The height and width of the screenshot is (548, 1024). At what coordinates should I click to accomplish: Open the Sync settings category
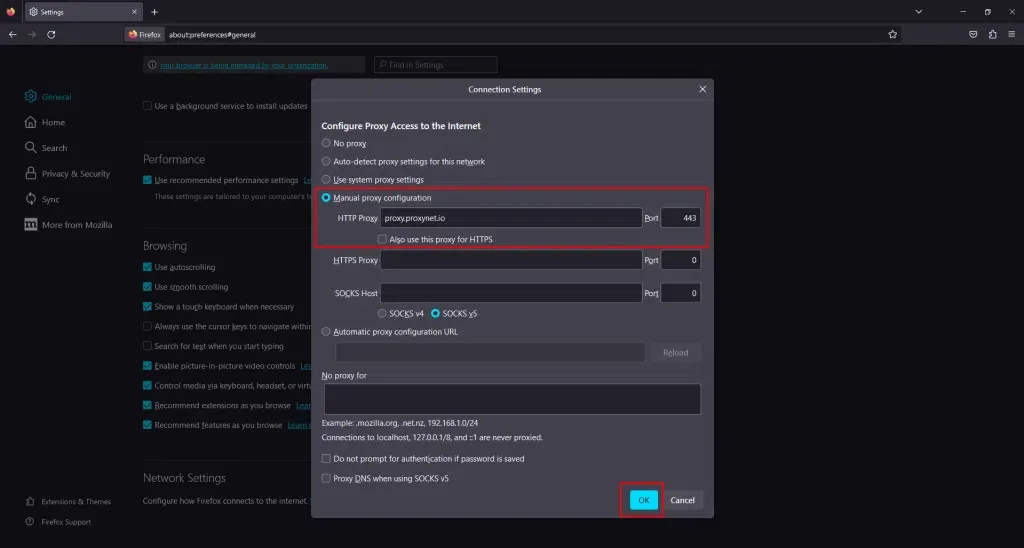click(42, 199)
